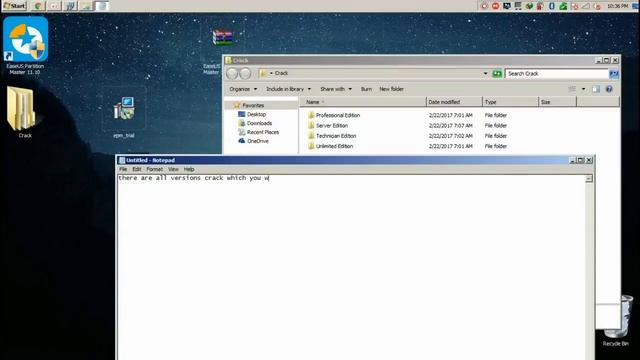Open the File menu in Notepad
Screen dimensions: 640x360
123,169
